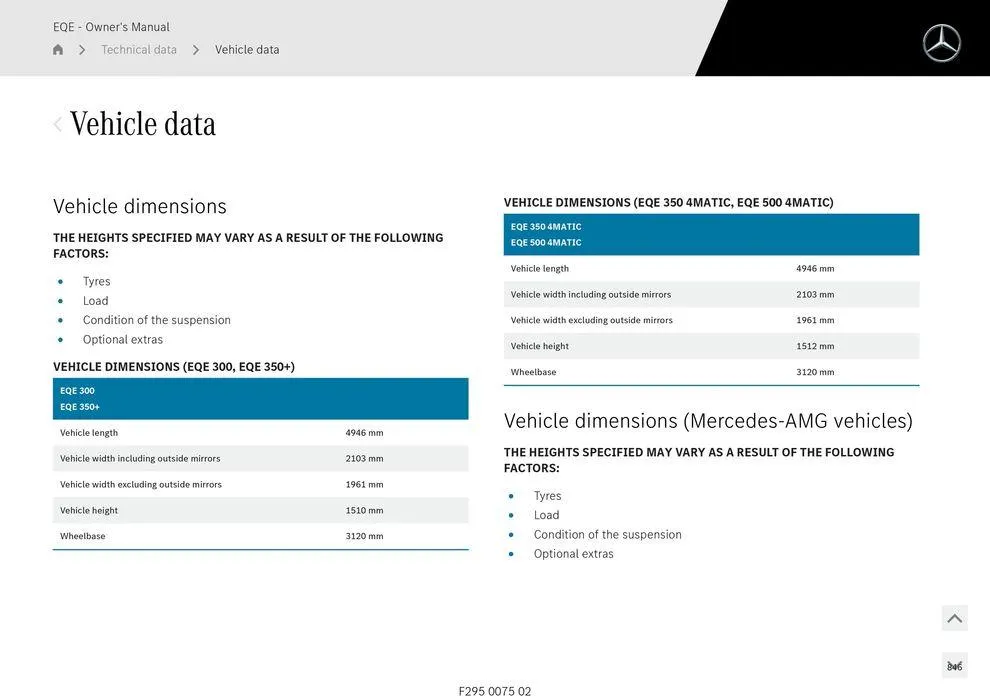Image resolution: width=990 pixels, height=700 pixels.
Task: Click the Vehicle data page title
Action: click(x=143, y=124)
